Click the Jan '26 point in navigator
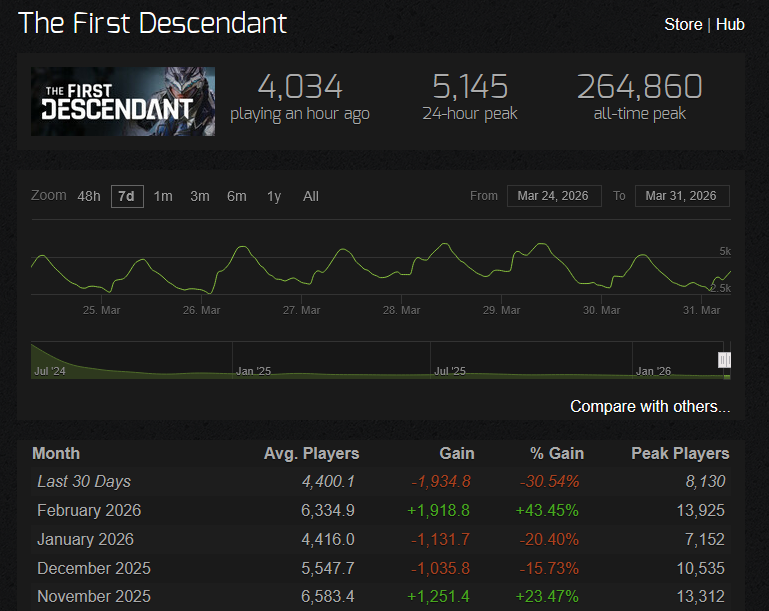 tap(653, 371)
